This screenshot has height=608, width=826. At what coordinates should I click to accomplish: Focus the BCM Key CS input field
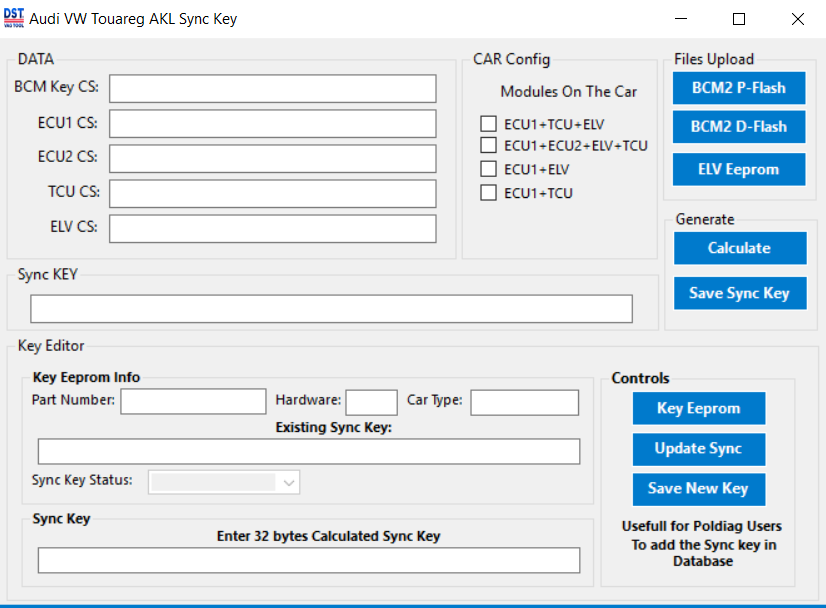pyautogui.click(x=272, y=89)
